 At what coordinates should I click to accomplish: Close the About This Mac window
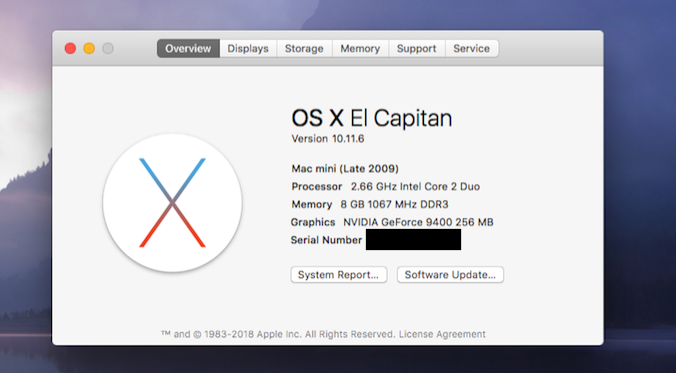click(70, 48)
